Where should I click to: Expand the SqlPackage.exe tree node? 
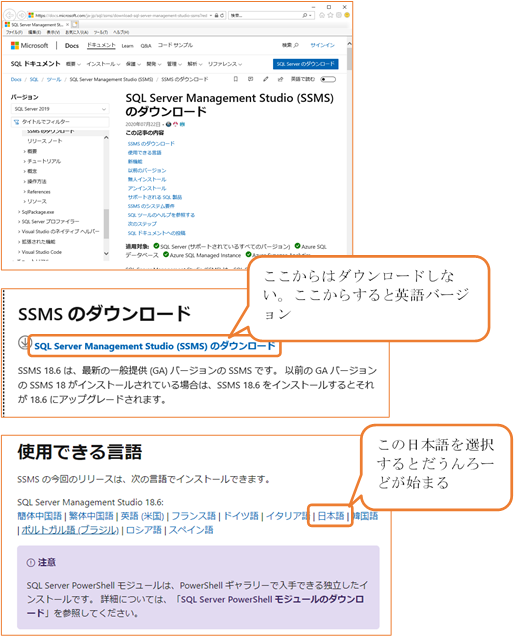tap(36, 212)
